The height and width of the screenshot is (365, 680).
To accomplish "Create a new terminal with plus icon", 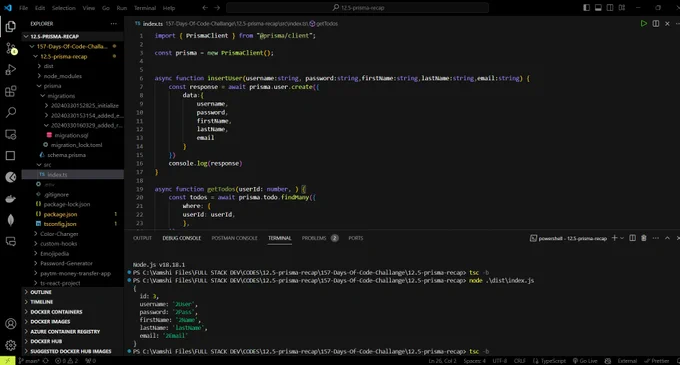I will click(x=614, y=238).
